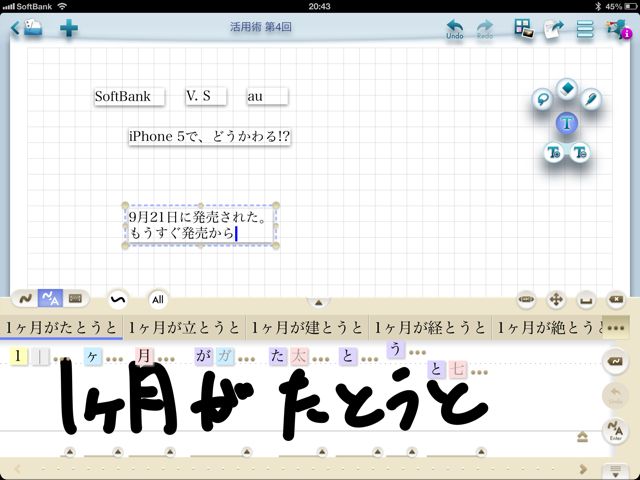This screenshot has width=640, height=480.
Task: Toggle the All character type filter
Action: [x=158, y=300]
